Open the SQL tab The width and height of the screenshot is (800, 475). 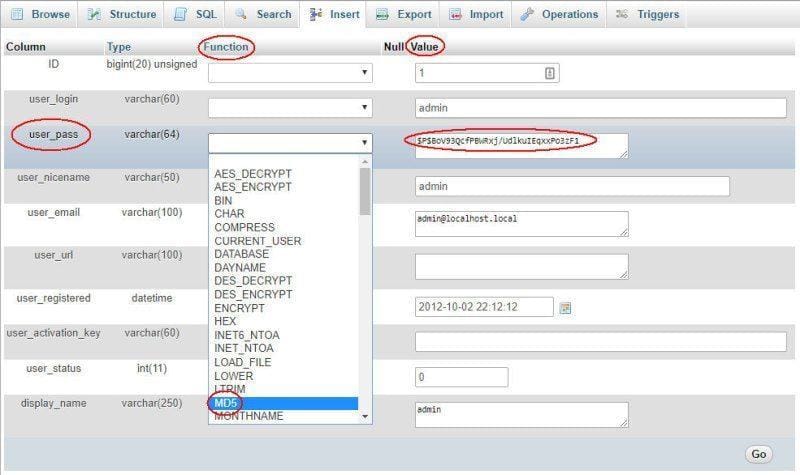pyautogui.click(x=196, y=14)
